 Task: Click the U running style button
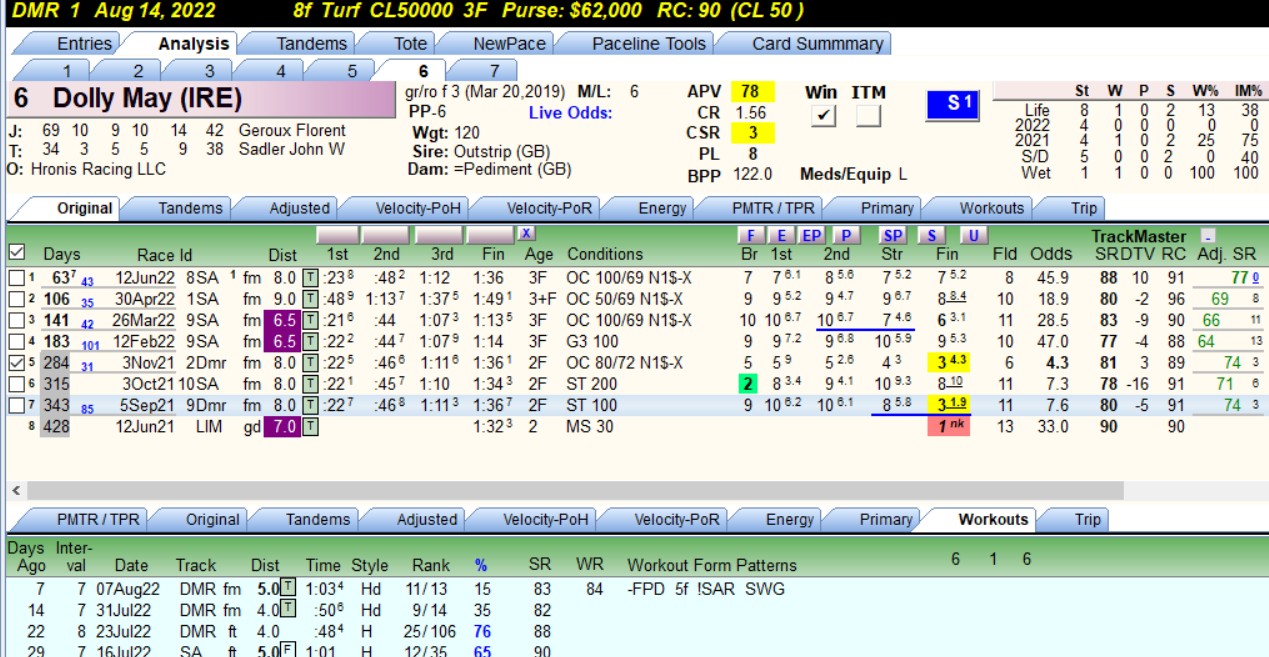973,235
